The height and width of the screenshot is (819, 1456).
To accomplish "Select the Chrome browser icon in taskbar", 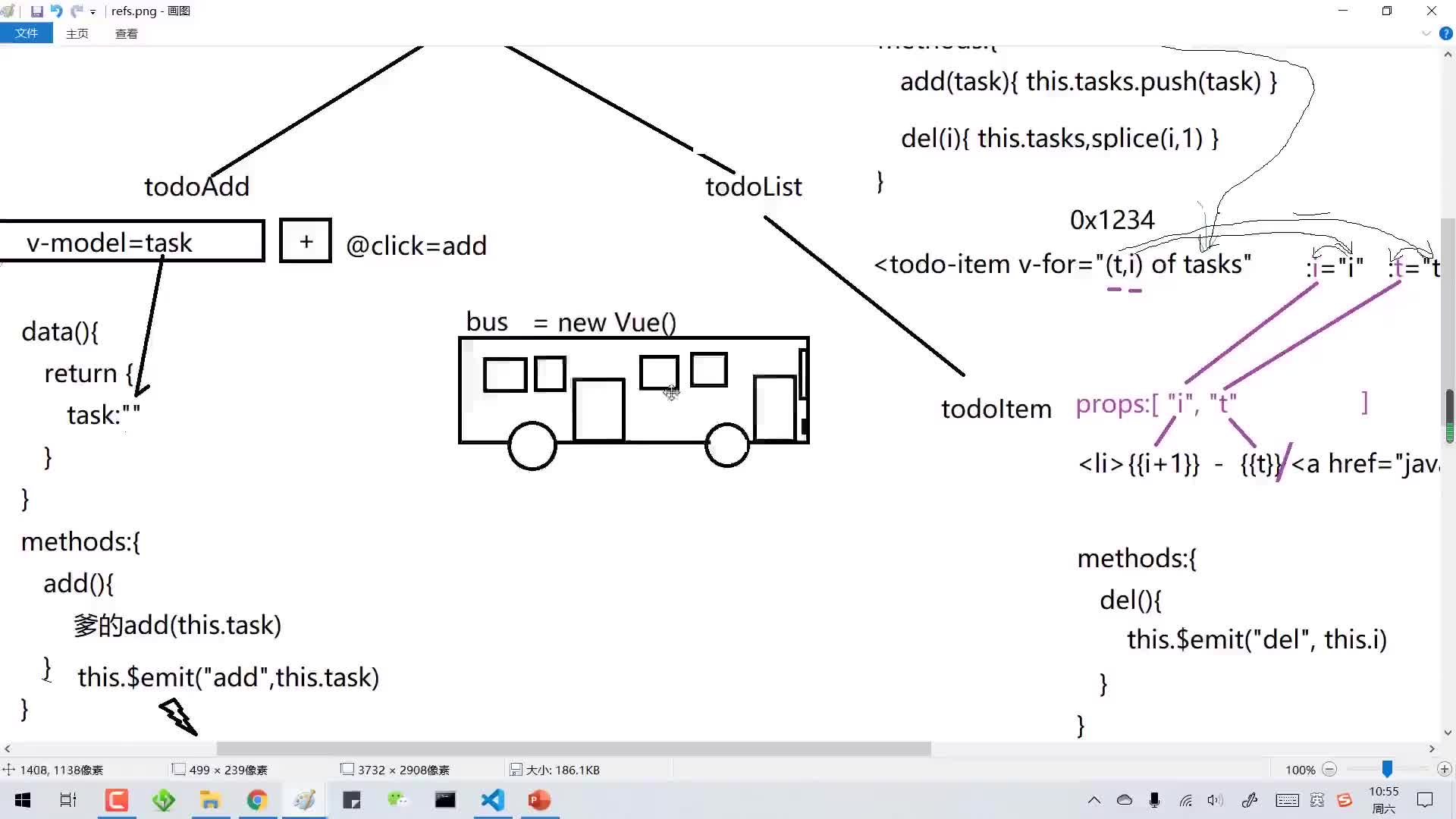I will coord(256,800).
